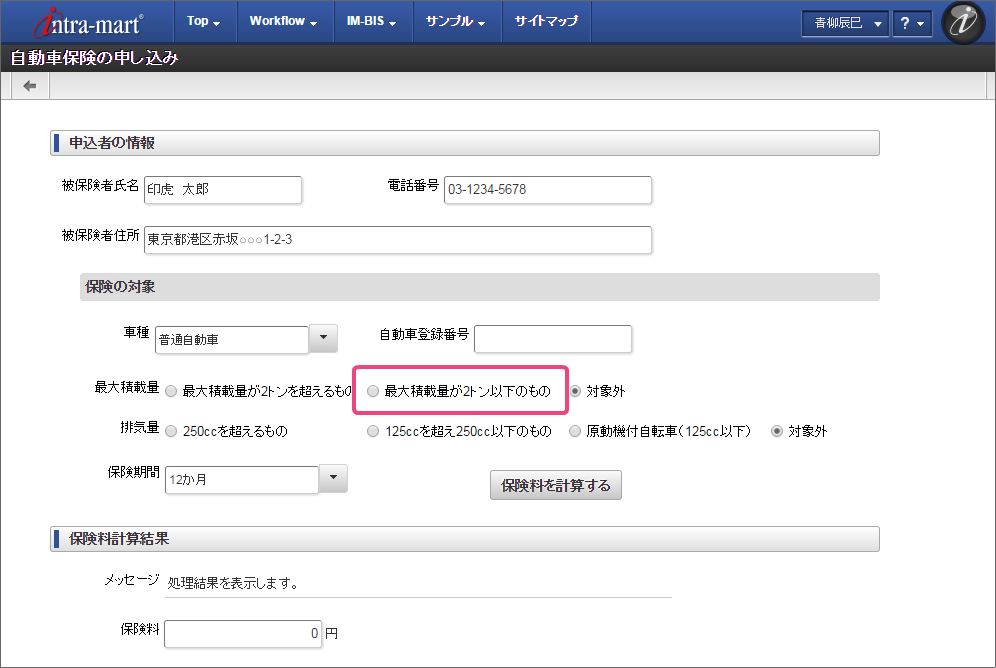Select 最大積載量が2トン以下のもの radio option
Screen dimensions: 996x668
click(373, 391)
